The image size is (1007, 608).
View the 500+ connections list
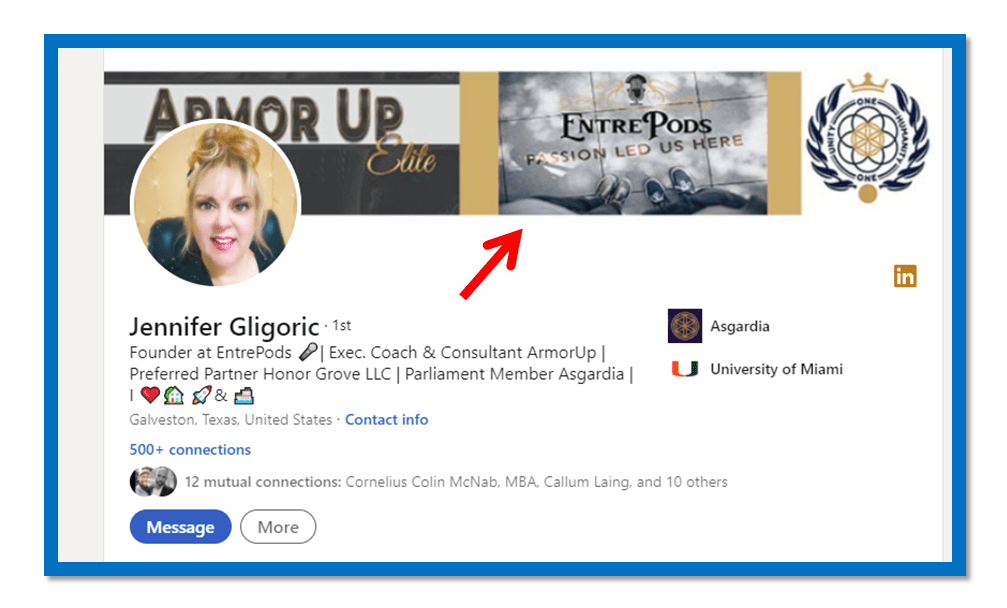pyautogui.click(x=190, y=449)
